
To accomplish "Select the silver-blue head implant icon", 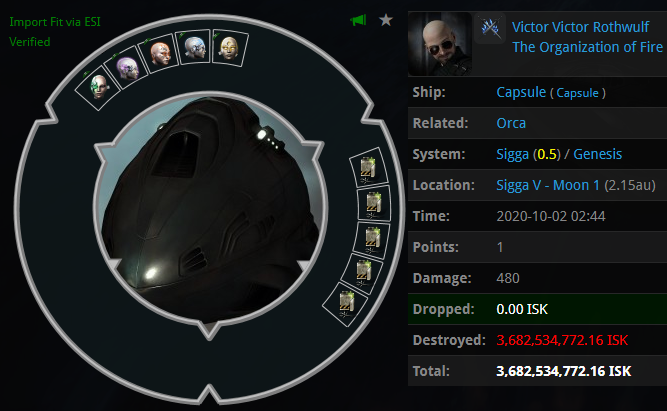I will click(194, 47).
